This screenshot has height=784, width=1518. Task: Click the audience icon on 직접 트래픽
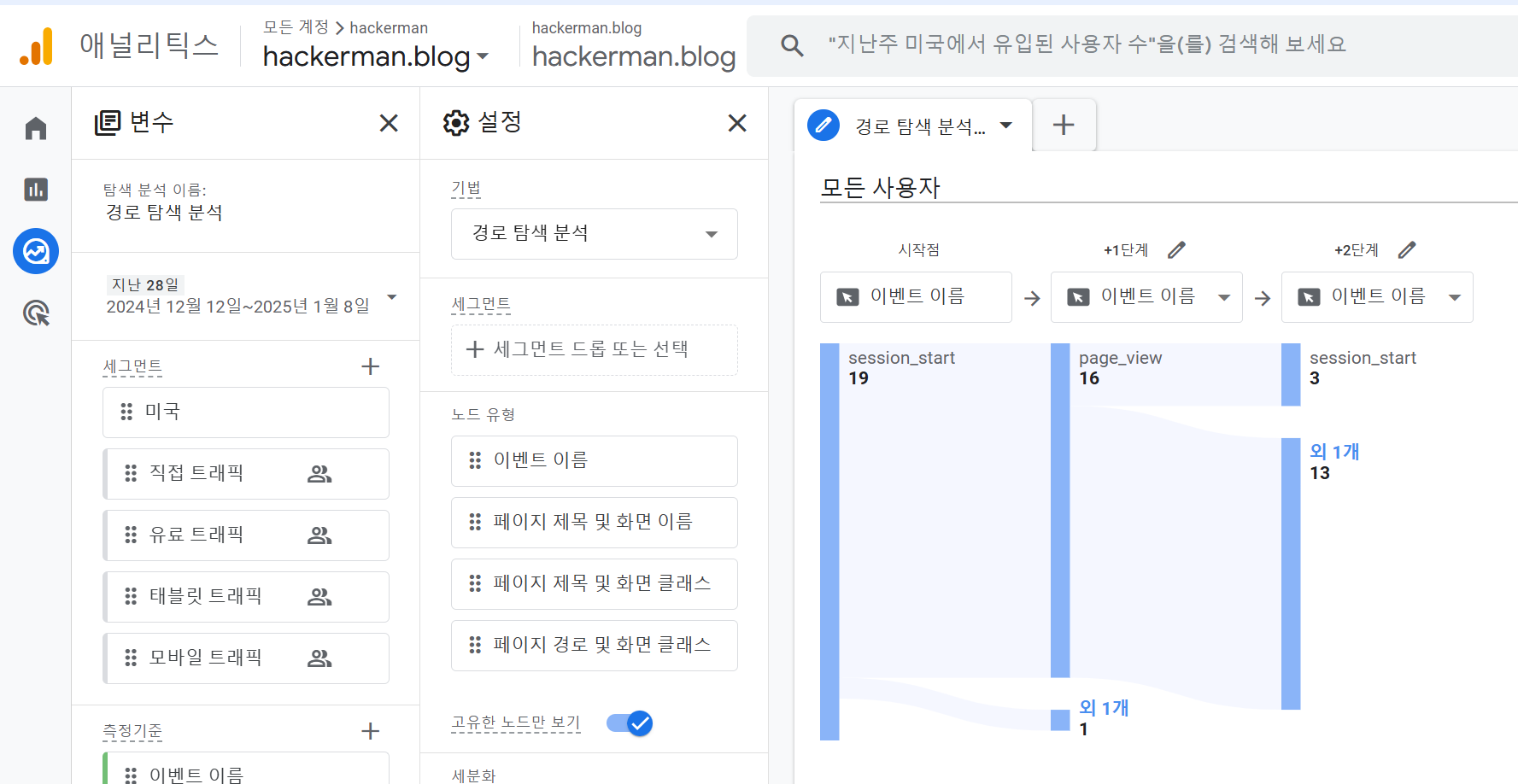coord(319,474)
